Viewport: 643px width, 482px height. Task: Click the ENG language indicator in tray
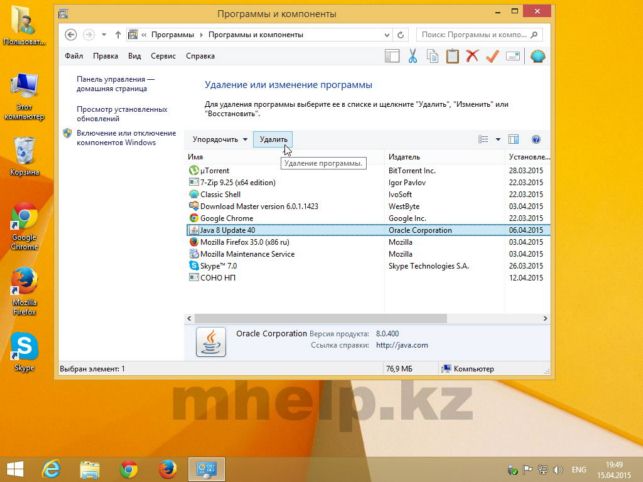(579, 470)
